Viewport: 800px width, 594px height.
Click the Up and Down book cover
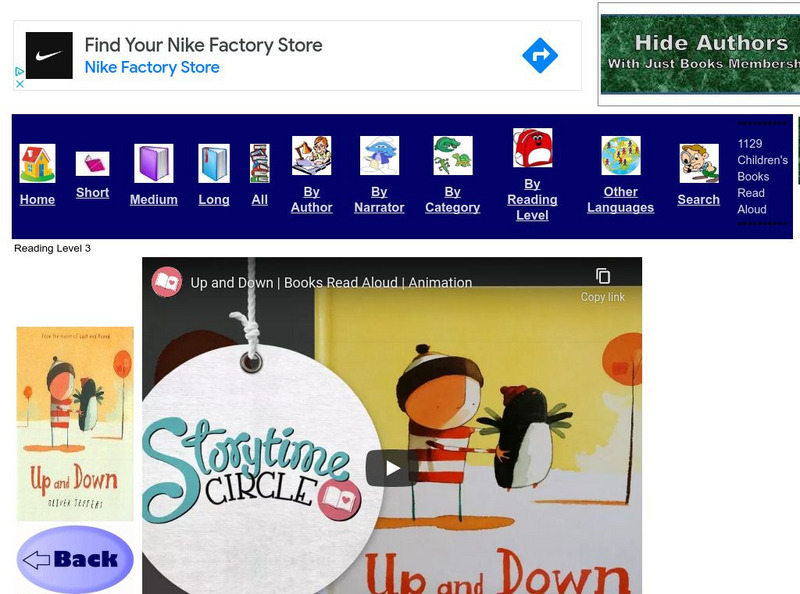click(75, 423)
